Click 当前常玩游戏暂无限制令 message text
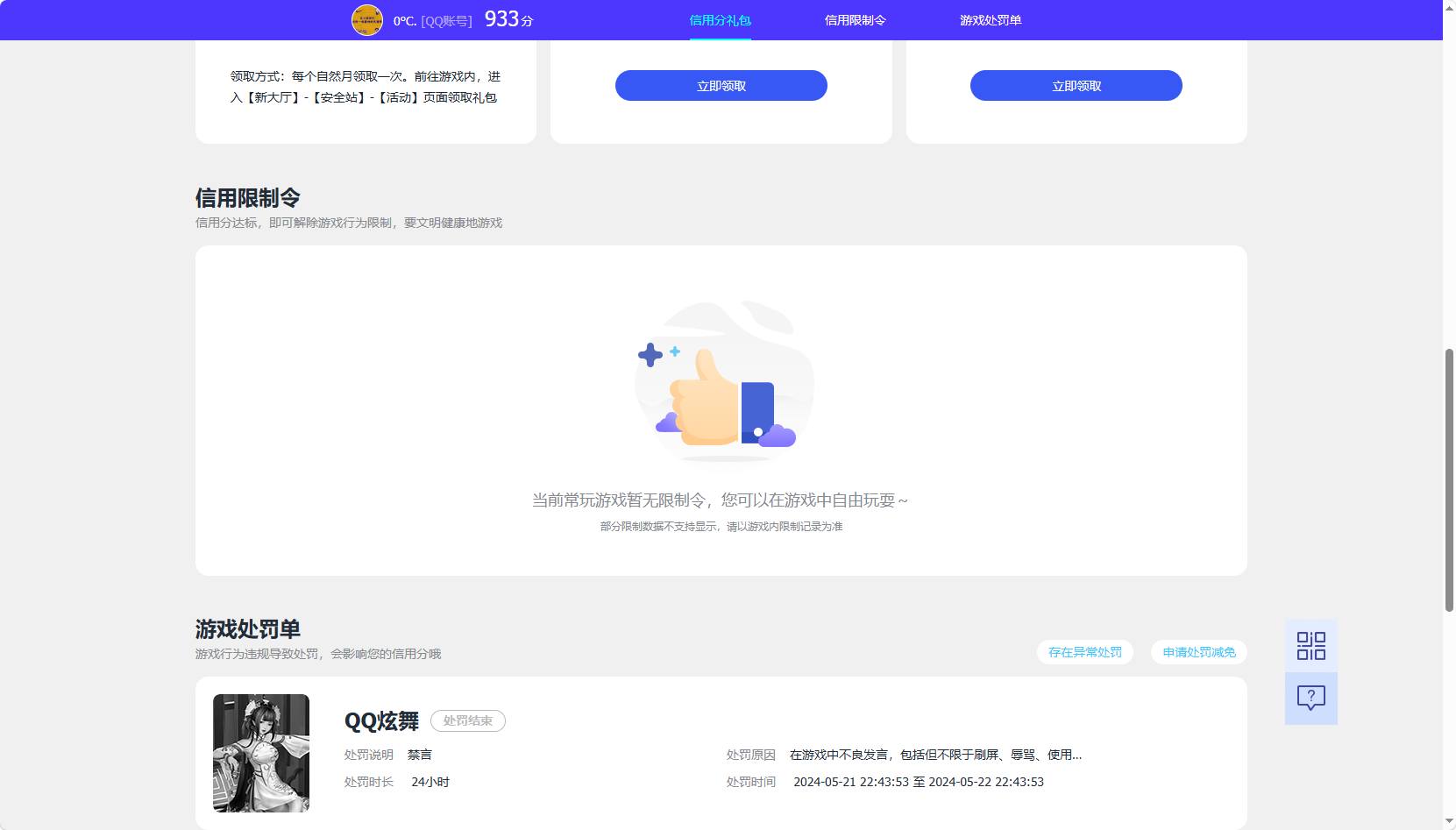The width and height of the screenshot is (1456, 830). [720, 500]
